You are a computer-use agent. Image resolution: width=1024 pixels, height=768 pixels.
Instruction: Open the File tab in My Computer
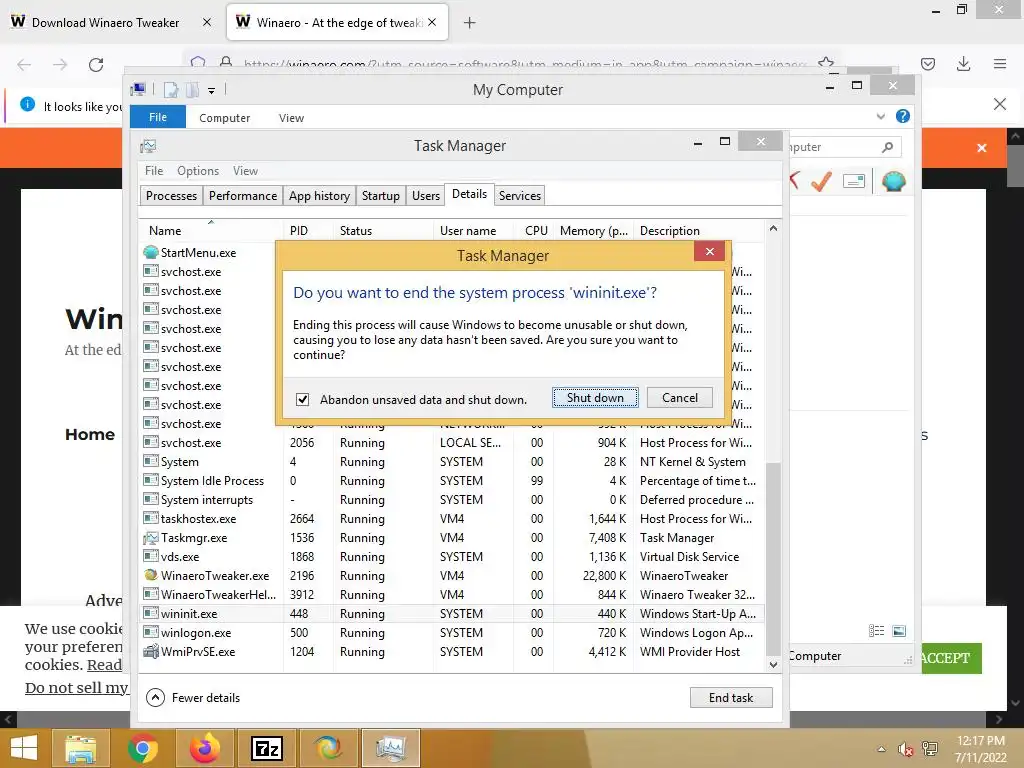click(x=158, y=117)
